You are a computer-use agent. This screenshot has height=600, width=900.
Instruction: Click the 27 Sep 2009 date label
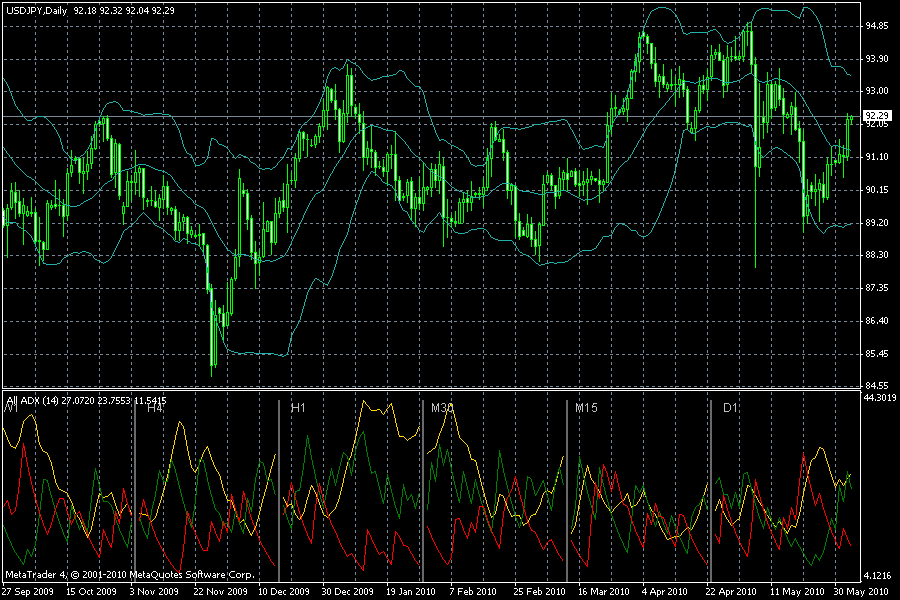[28, 591]
